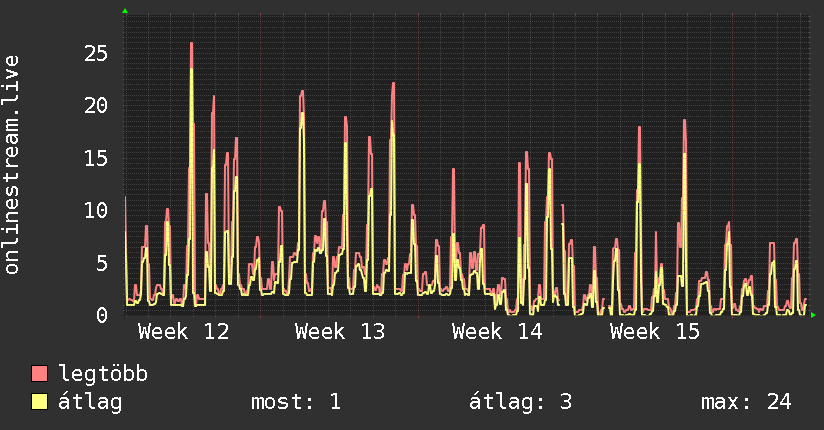Viewport: 824px width, 430px height.
Task: Click the most: 1 value
Action: 296,402
